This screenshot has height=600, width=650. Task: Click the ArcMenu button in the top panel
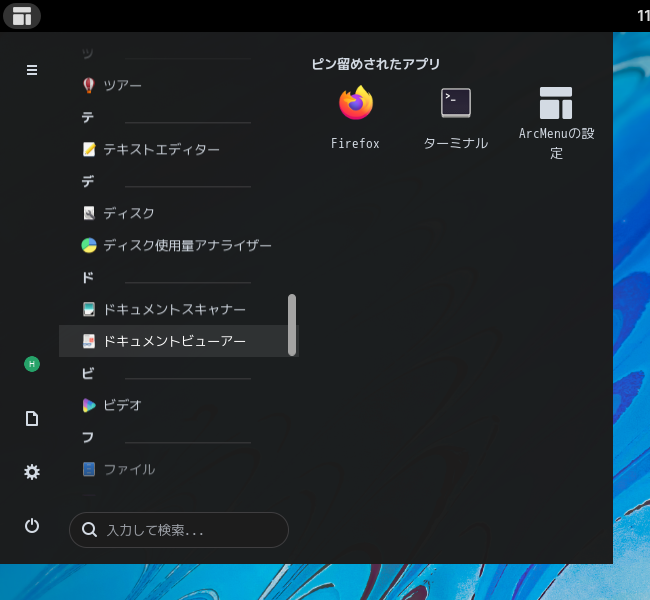22,16
